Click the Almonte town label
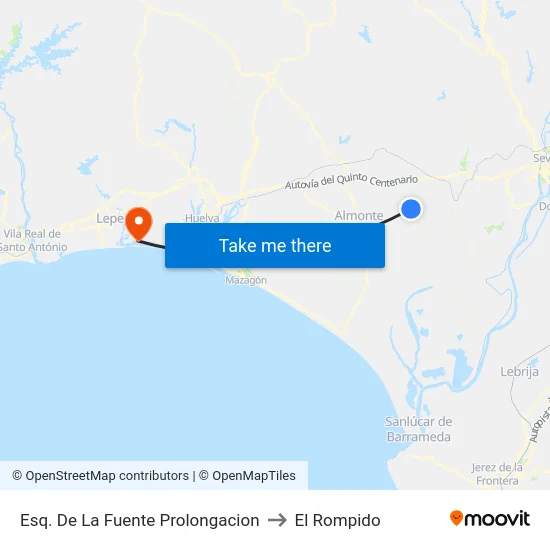The image size is (550, 550). 359,215
